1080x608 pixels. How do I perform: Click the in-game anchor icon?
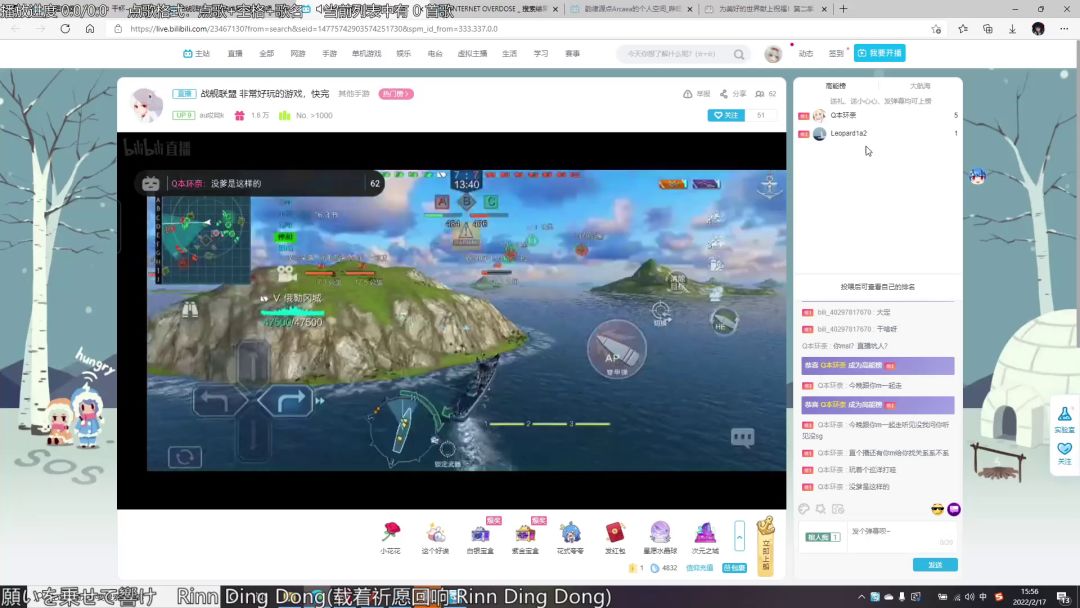tap(769, 187)
